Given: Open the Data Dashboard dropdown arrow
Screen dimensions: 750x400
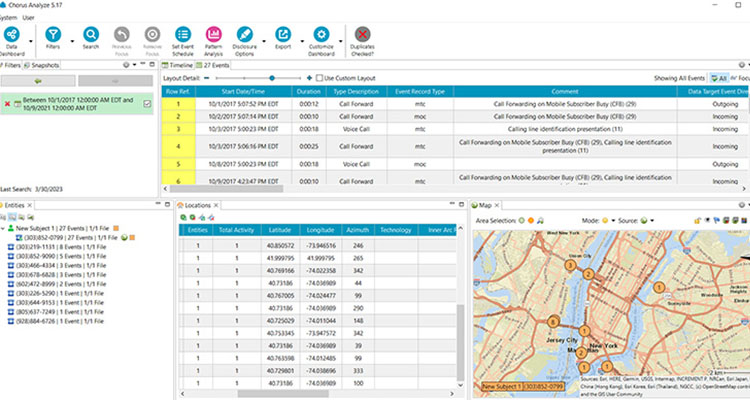Looking at the screenshot, I should 31,42.
